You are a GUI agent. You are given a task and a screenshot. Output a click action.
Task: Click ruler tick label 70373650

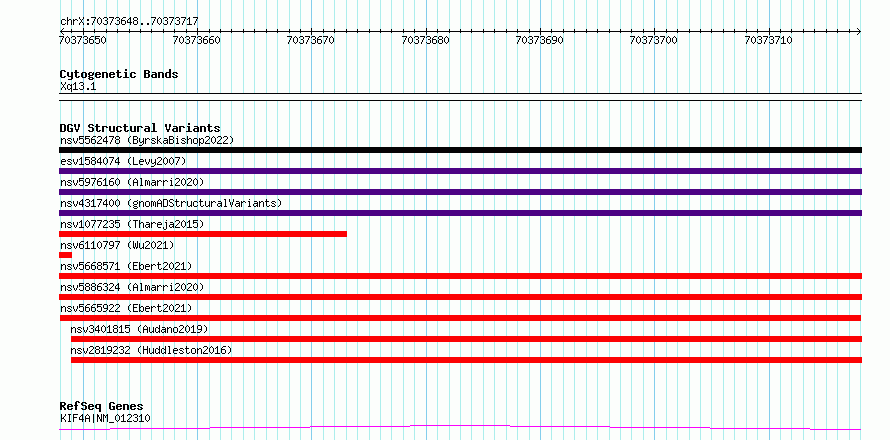click(x=82, y=40)
